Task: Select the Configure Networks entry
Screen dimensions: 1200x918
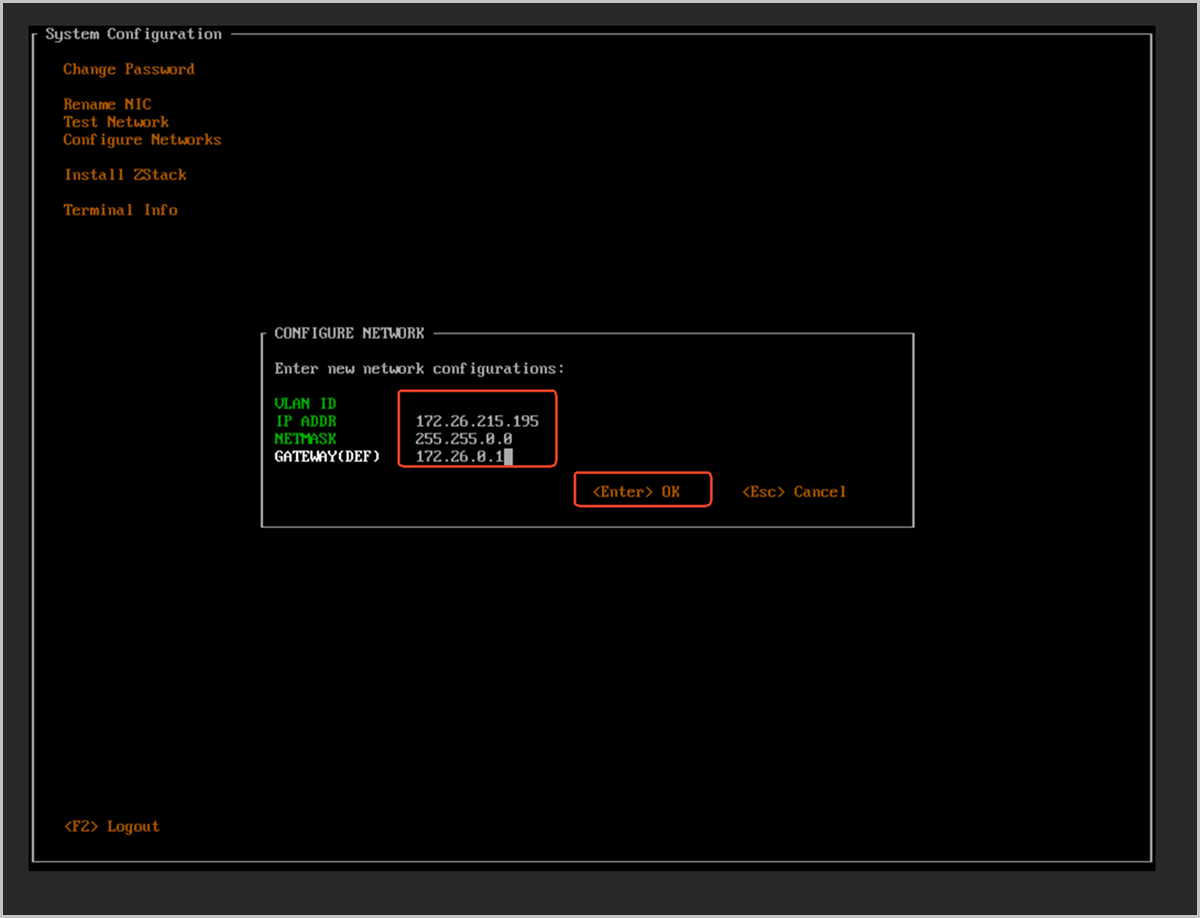Action: 142,140
